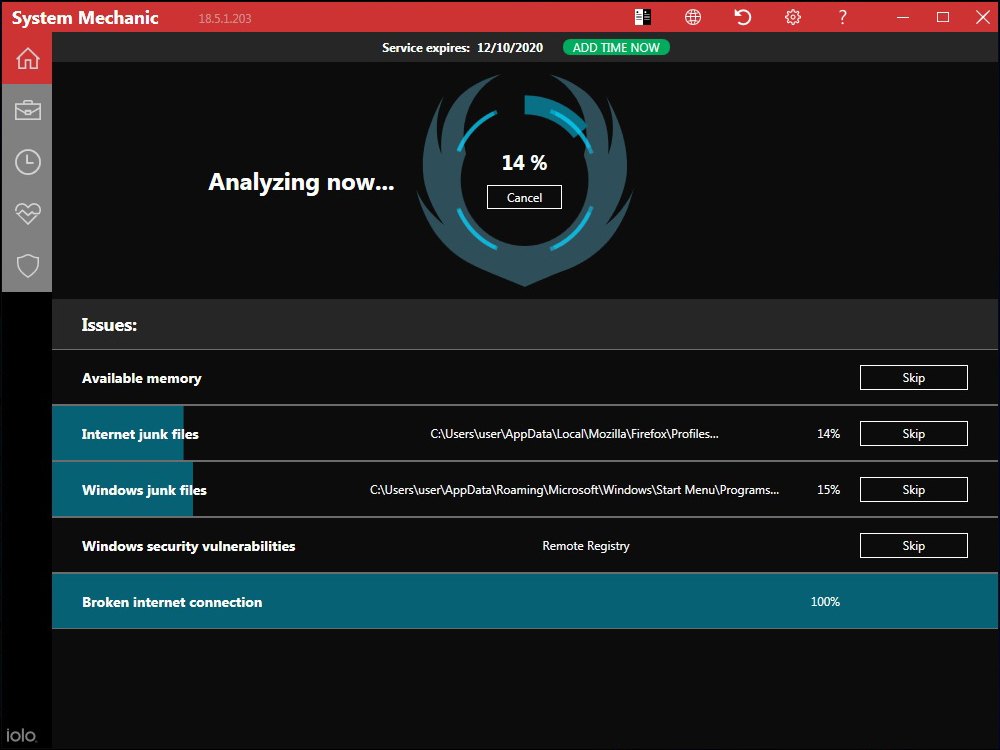
Task: Cancel the current analysis
Action: click(x=524, y=197)
